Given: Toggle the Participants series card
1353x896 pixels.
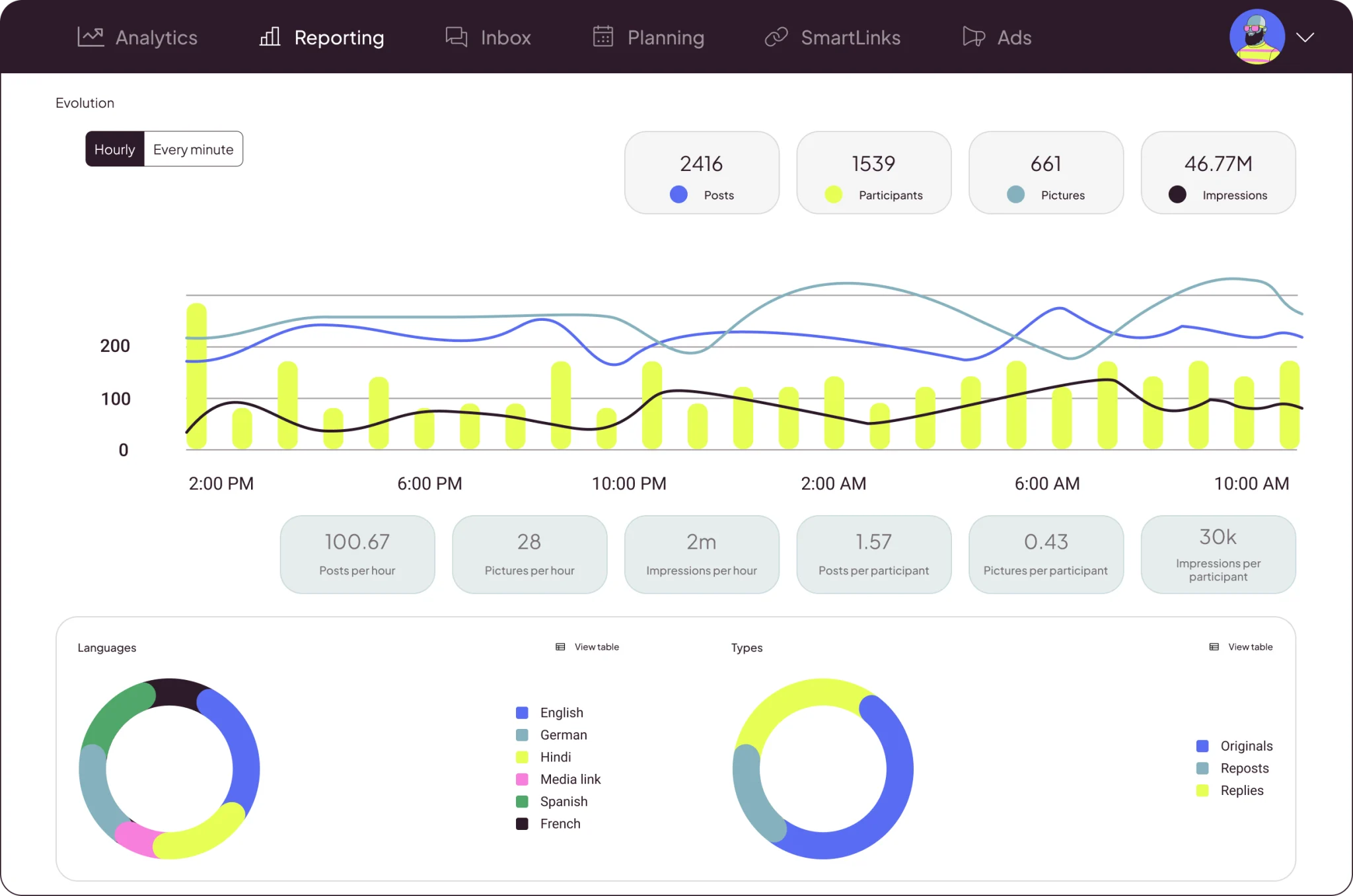Looking at the screenshot, I should (873, 172).
